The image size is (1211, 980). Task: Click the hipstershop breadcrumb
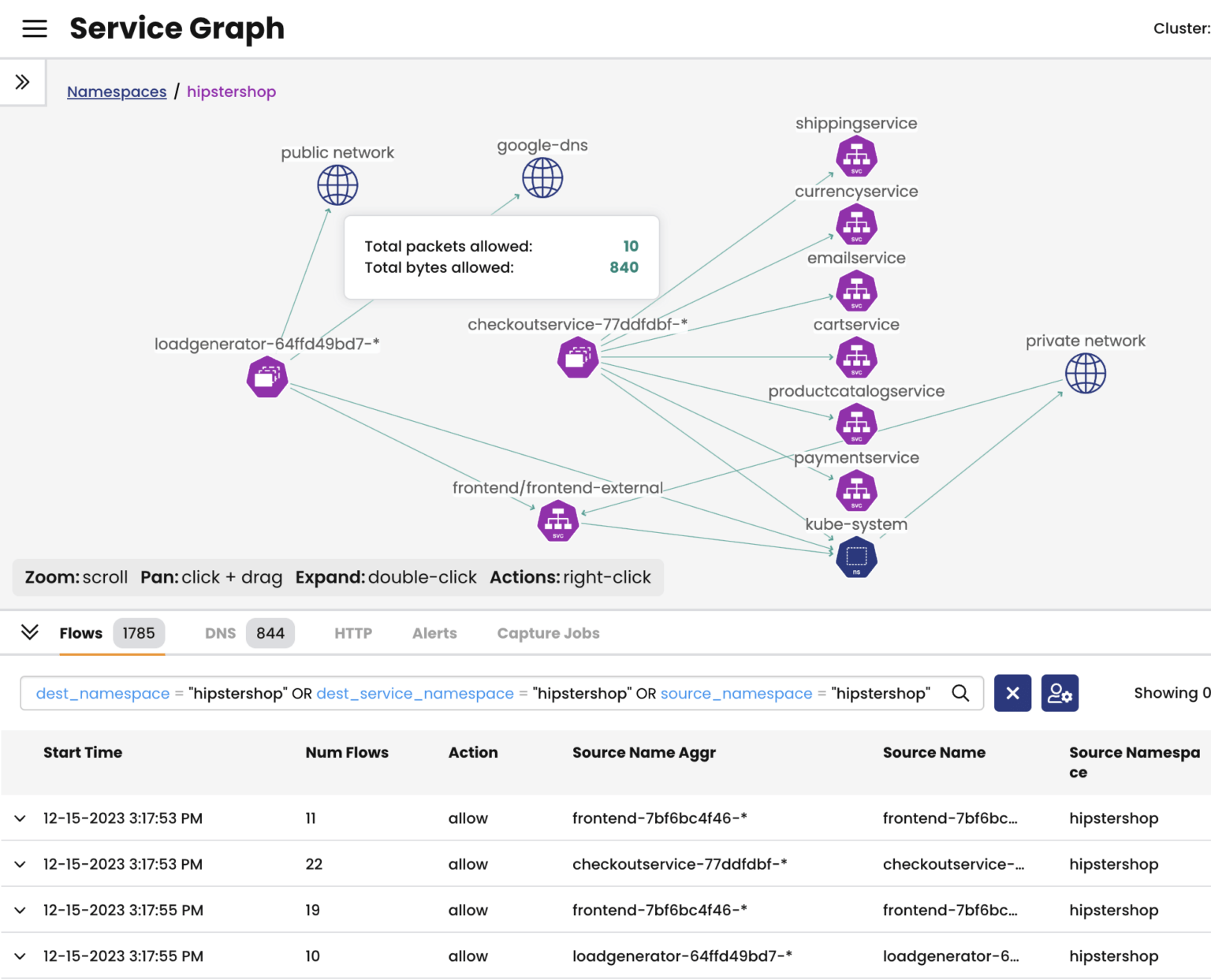pos(231,91)
